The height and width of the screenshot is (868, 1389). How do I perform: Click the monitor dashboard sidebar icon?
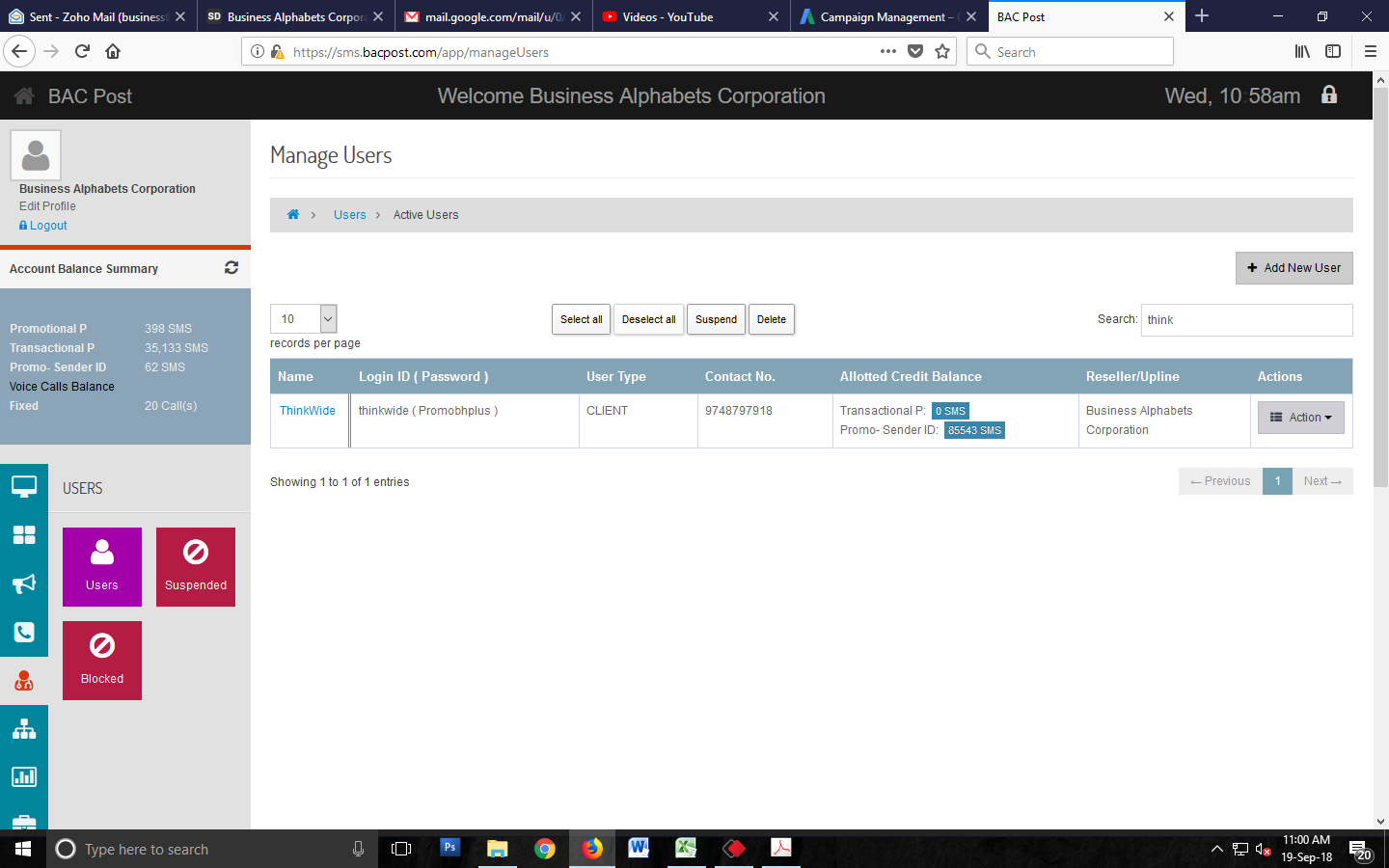pyautogui.click(x=24, y=487)
